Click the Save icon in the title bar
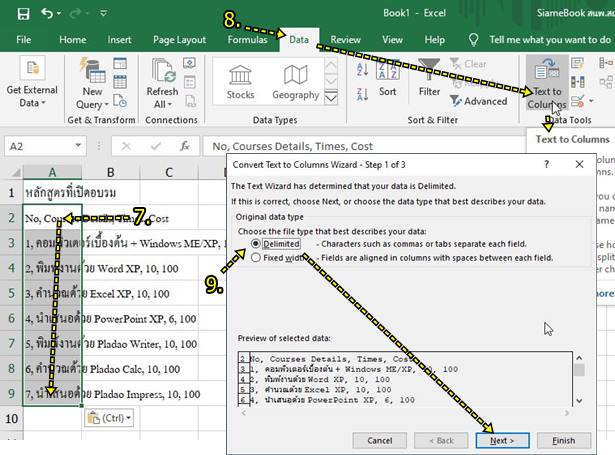The width and height of the screenshot is (615, 455). (x=24, y=14)
